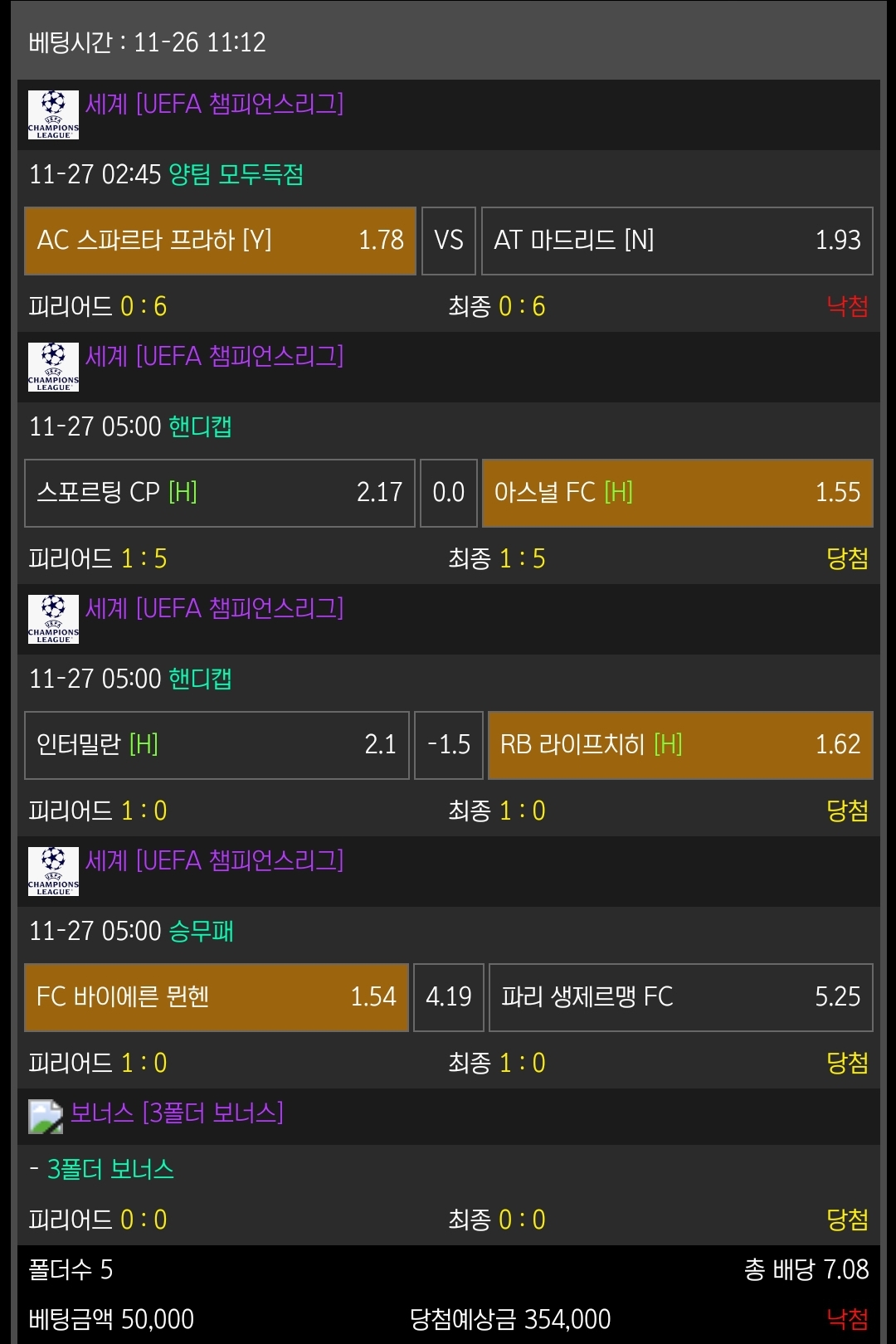
Task: Select RB 라이프치히 [H] odds 1.62
Action: [680, 745]
